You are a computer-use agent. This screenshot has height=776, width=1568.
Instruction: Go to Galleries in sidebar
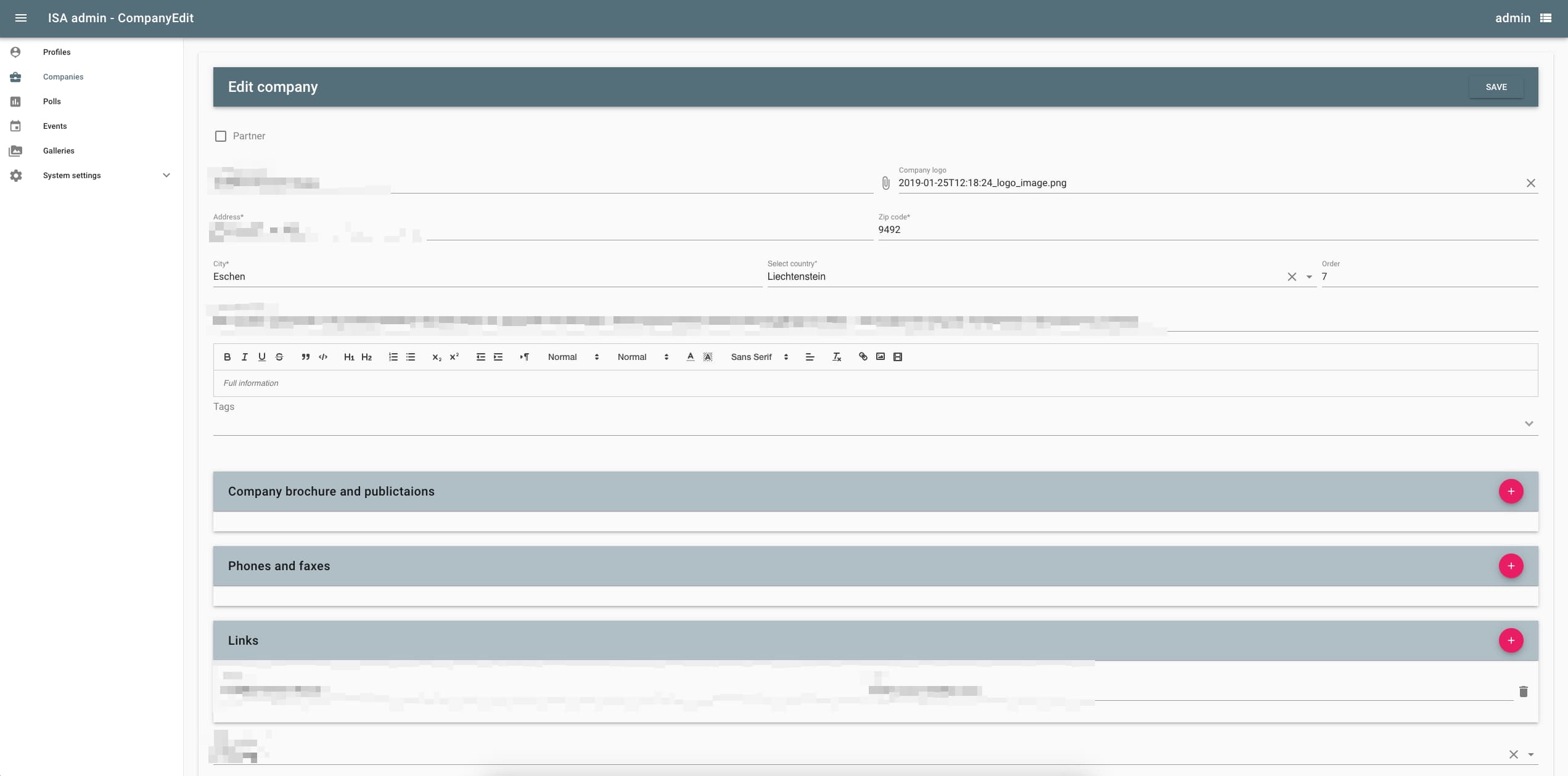pos(59,151)
